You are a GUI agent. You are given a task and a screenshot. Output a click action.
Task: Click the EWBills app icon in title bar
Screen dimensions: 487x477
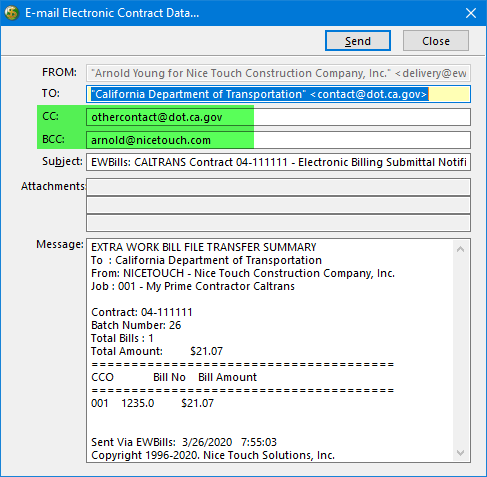click(12, 13)
